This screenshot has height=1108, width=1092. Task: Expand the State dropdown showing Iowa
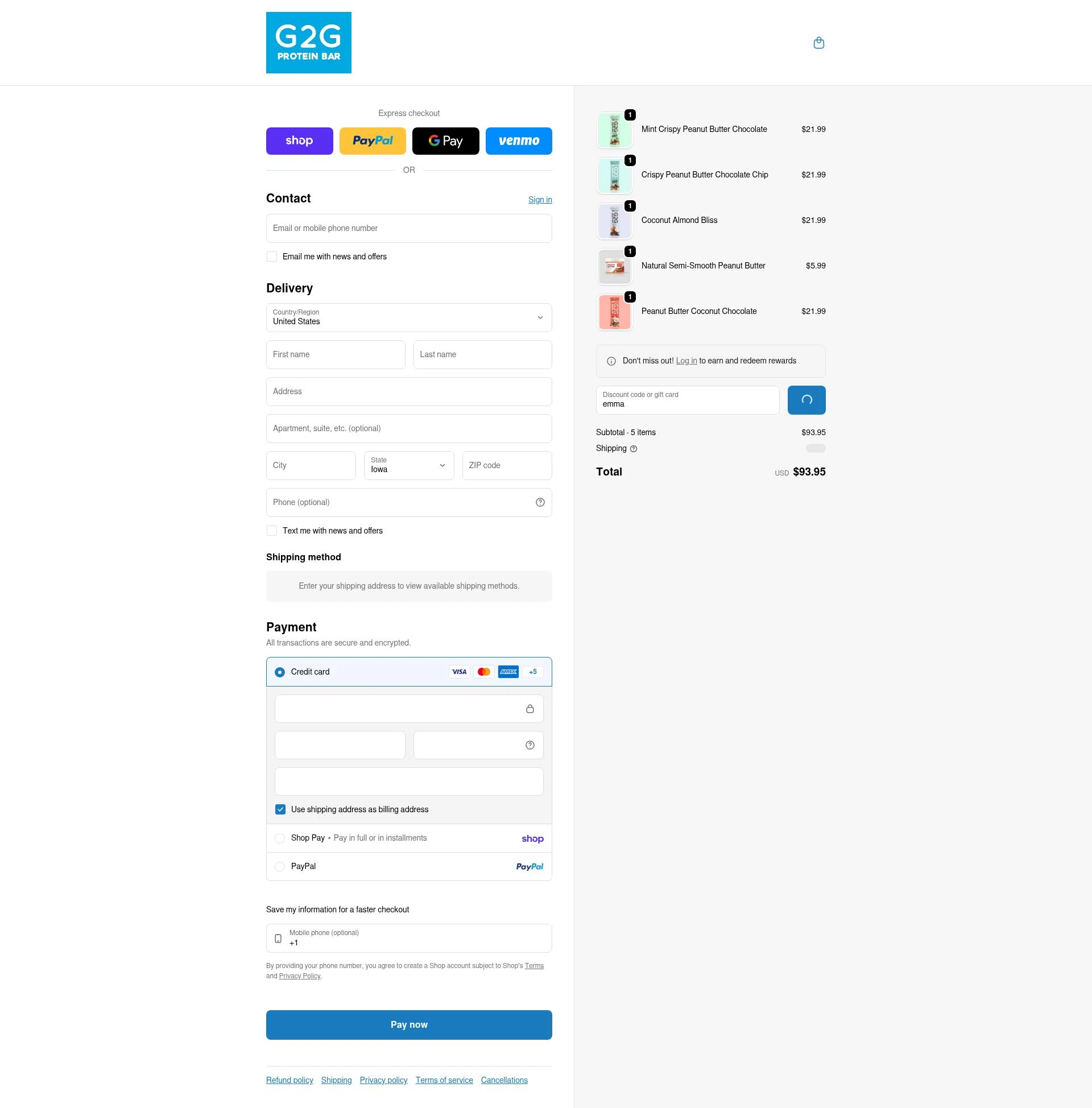point(408,465)
